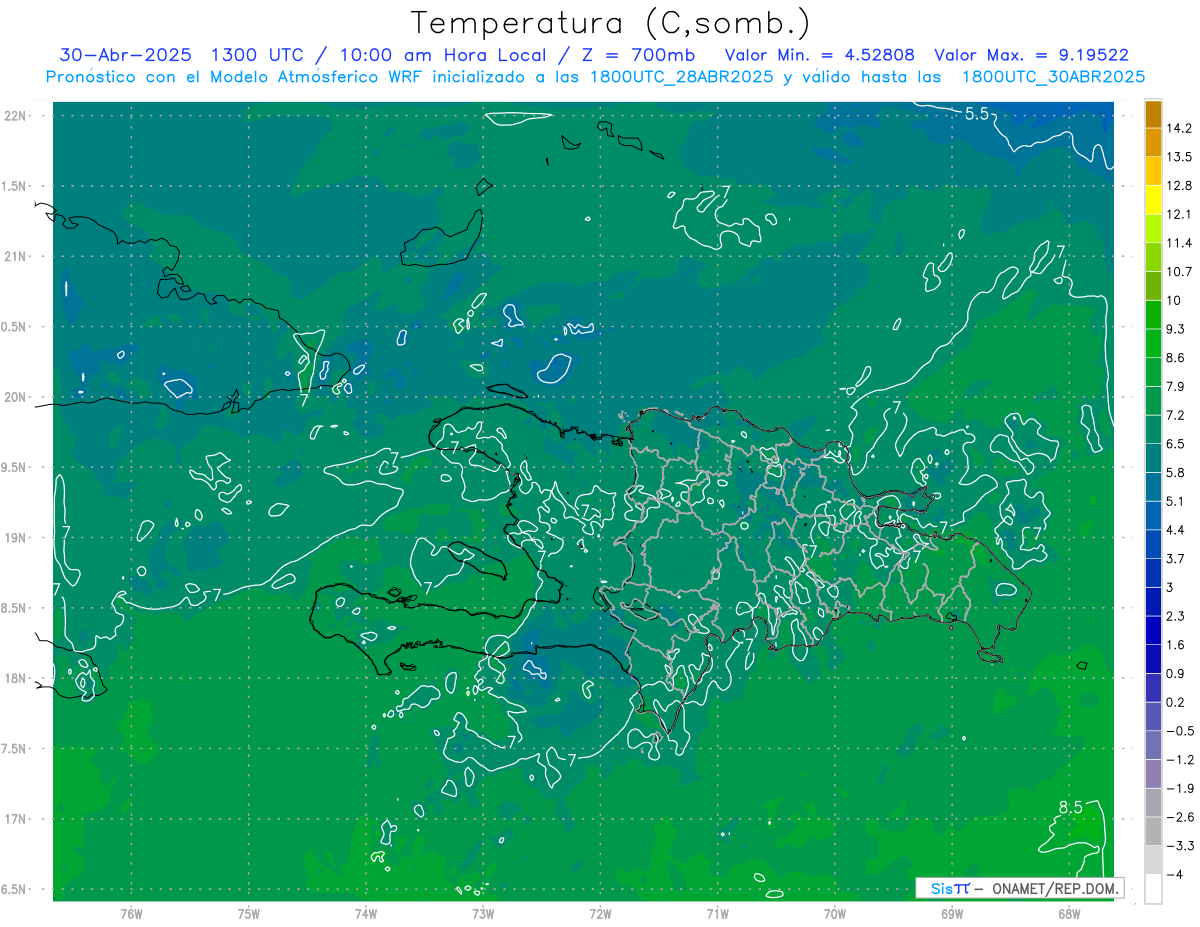This screenshot has height=927, width=1200.
Task: Click latitude label "22N"
Action: [x=17, y=116]
